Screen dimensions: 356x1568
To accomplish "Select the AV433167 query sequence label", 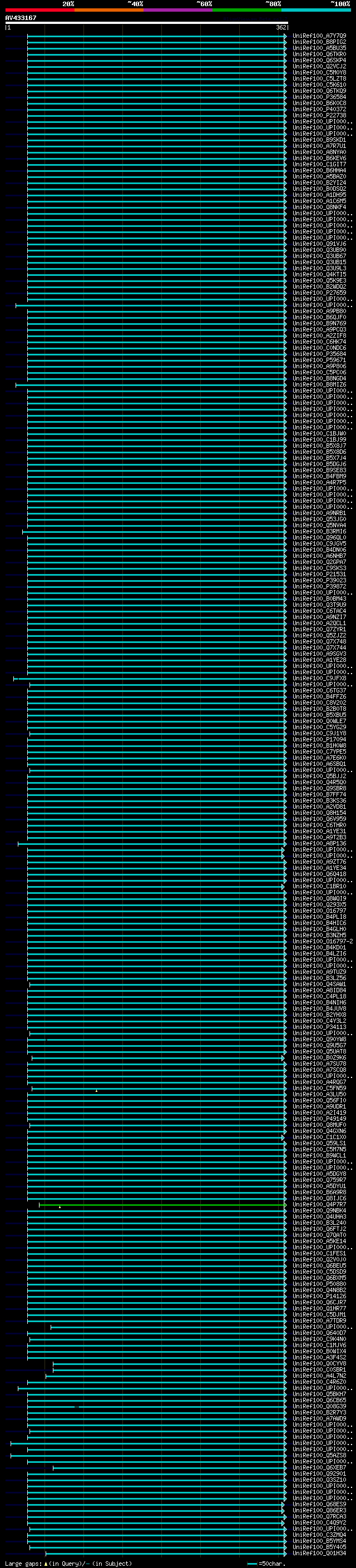I will [21, 18].
